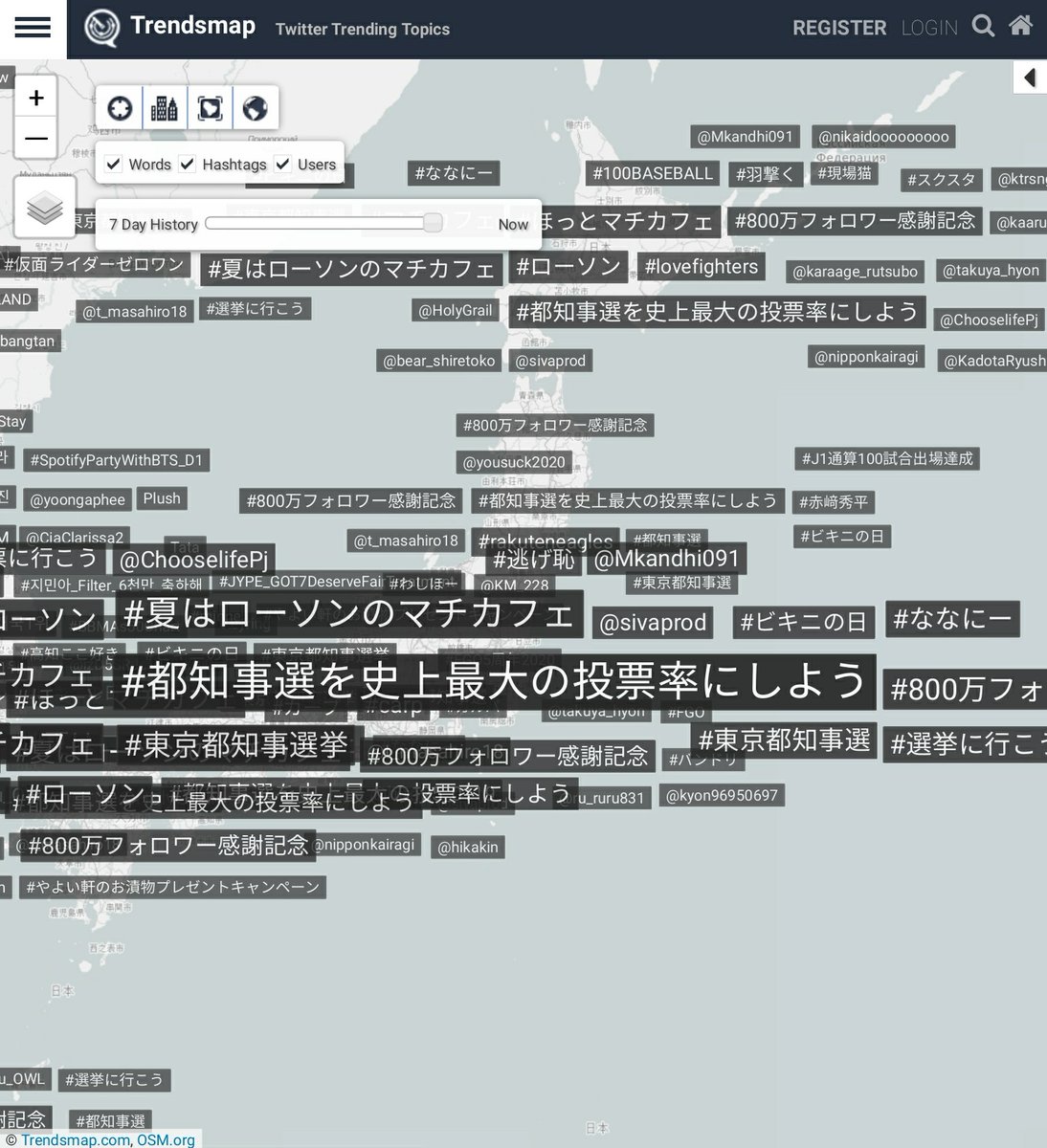1047x1148 pixels.
Task: Select the @yoongaphee user tag
Action: point(78,499)
